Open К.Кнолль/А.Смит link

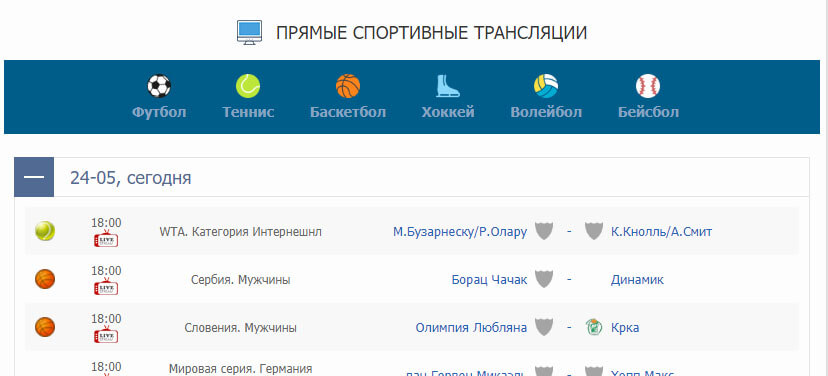662,231
